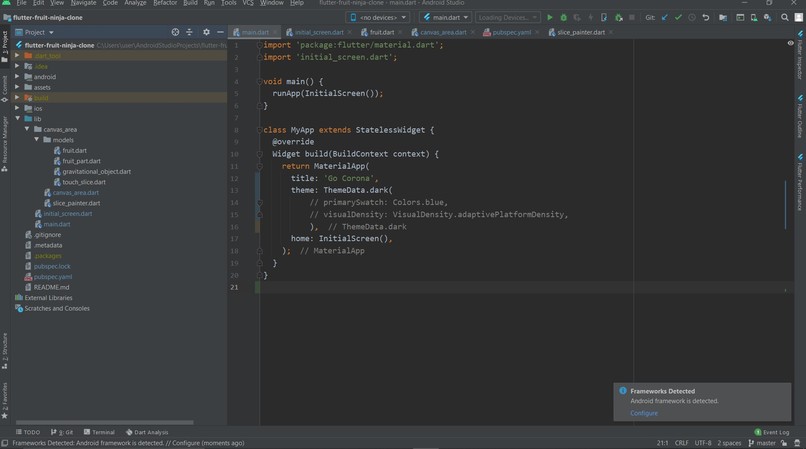Screen dimensions: 806x449
Task: Open Flutter Performance side panel
Action: point(800,182)
